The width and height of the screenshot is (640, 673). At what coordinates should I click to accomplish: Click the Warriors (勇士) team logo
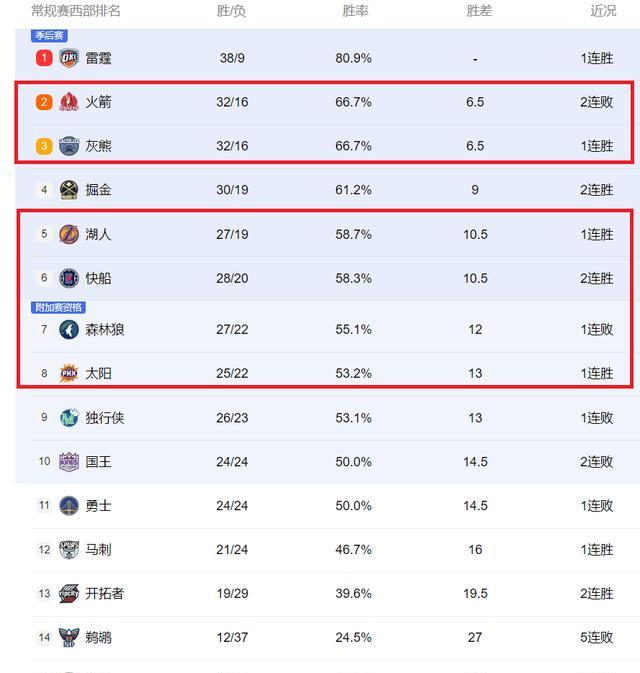[x=69, y=505]
